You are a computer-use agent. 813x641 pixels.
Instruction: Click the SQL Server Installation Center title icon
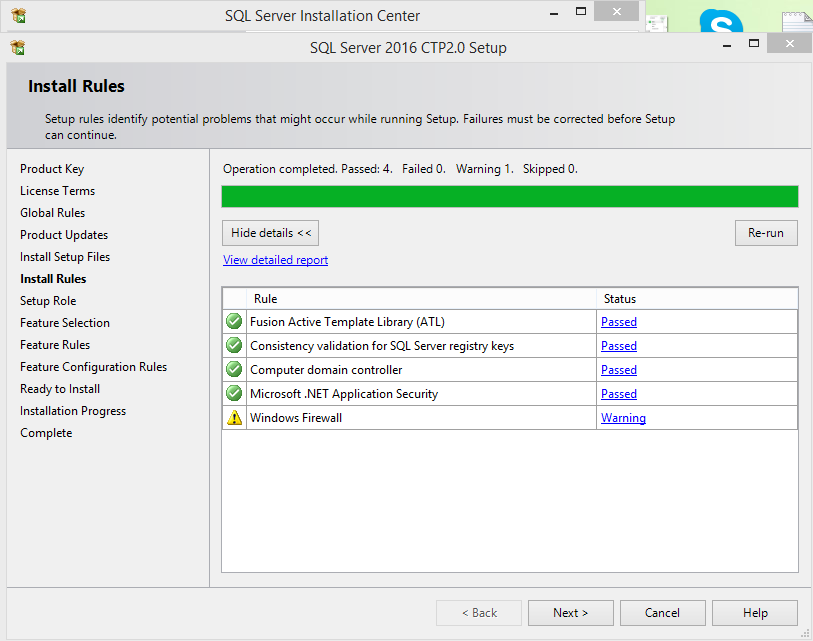18,16
